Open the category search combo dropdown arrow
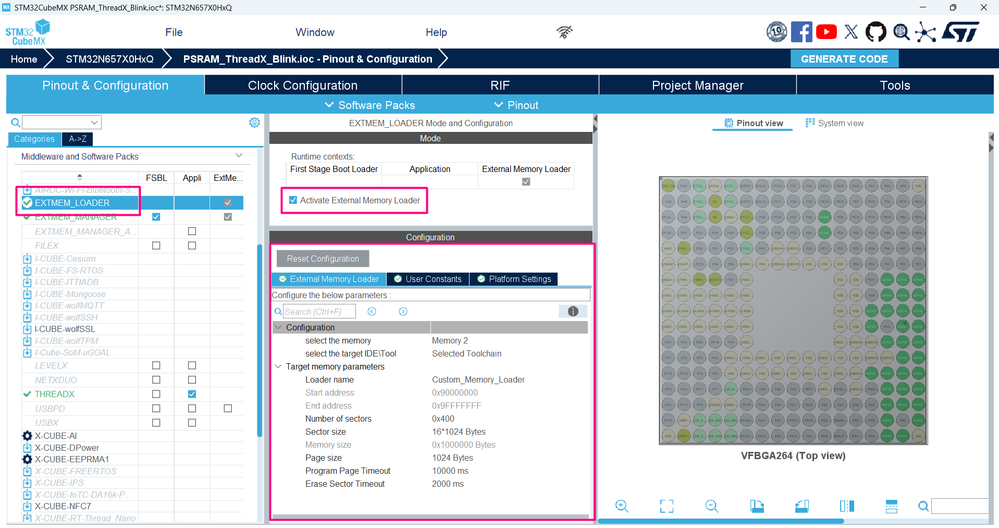 [94, 122]
